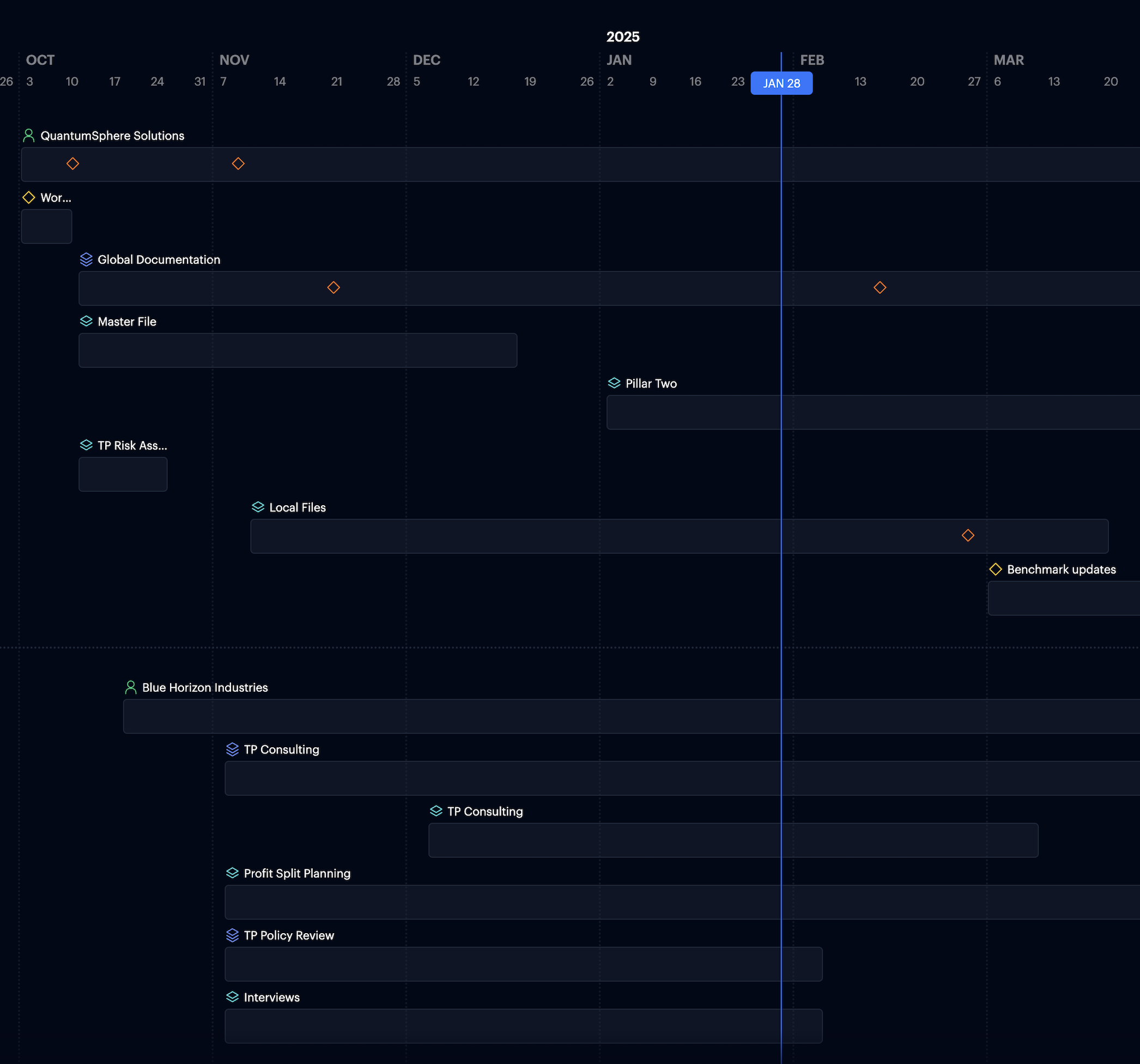Click the NOV month header
This screenshot has width=1140, height=1064.
pos(234,59)
